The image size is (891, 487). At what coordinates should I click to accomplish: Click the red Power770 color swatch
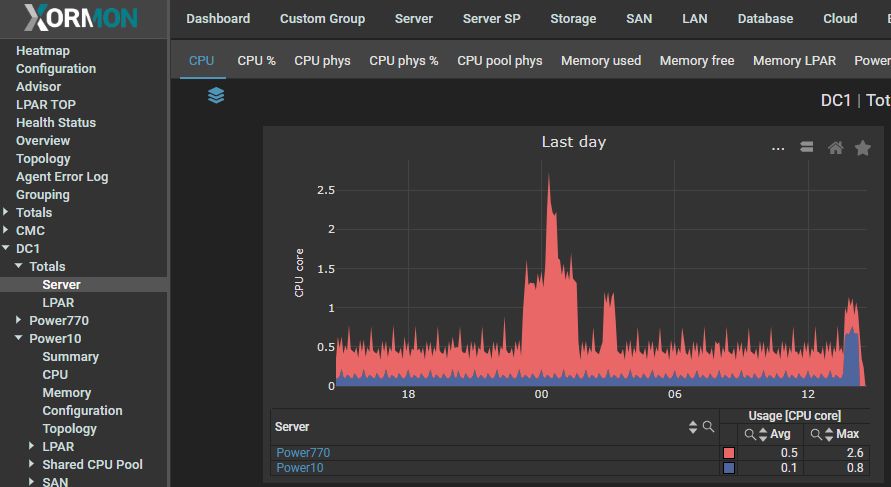[729, 453]
